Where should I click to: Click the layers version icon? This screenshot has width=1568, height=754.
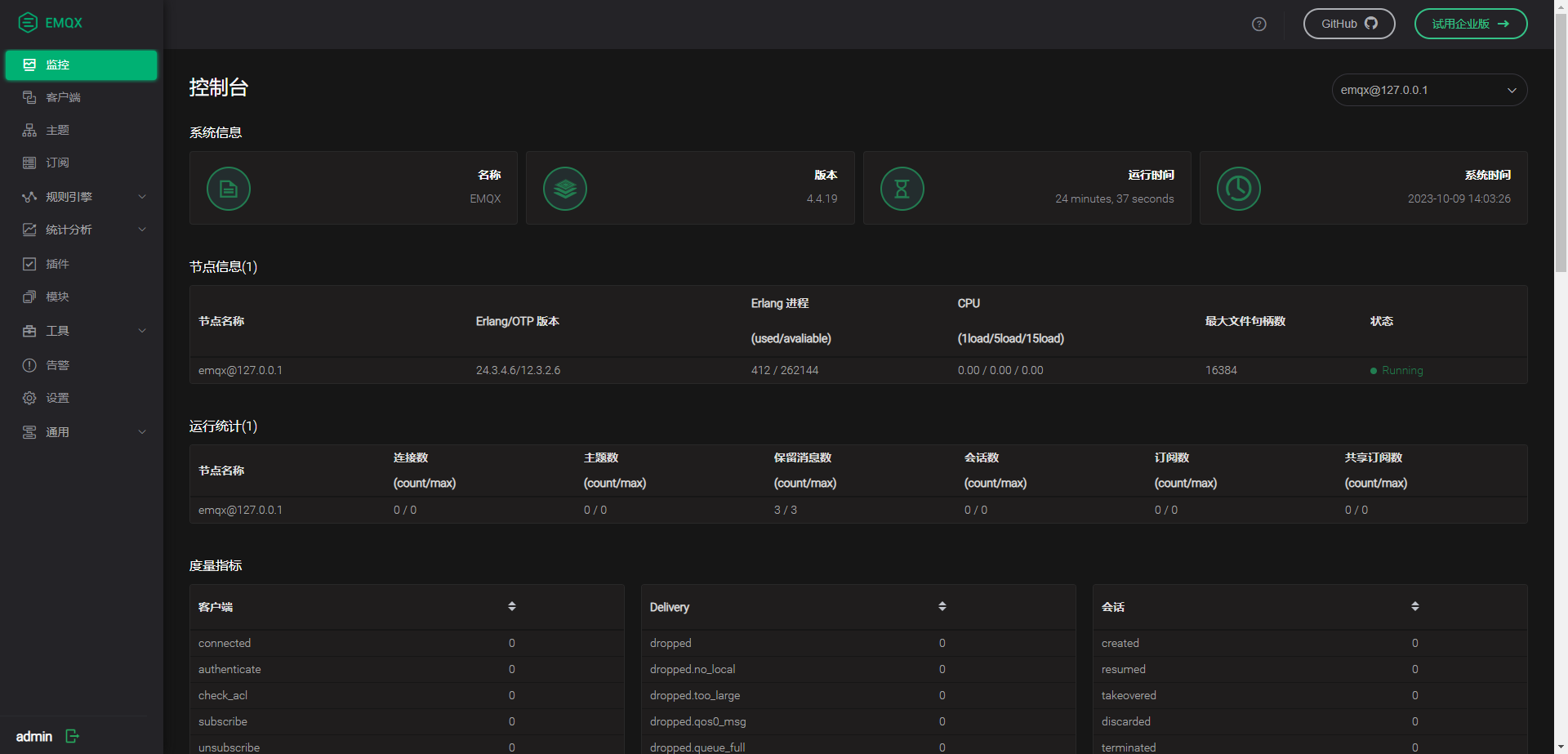[565, 189]
